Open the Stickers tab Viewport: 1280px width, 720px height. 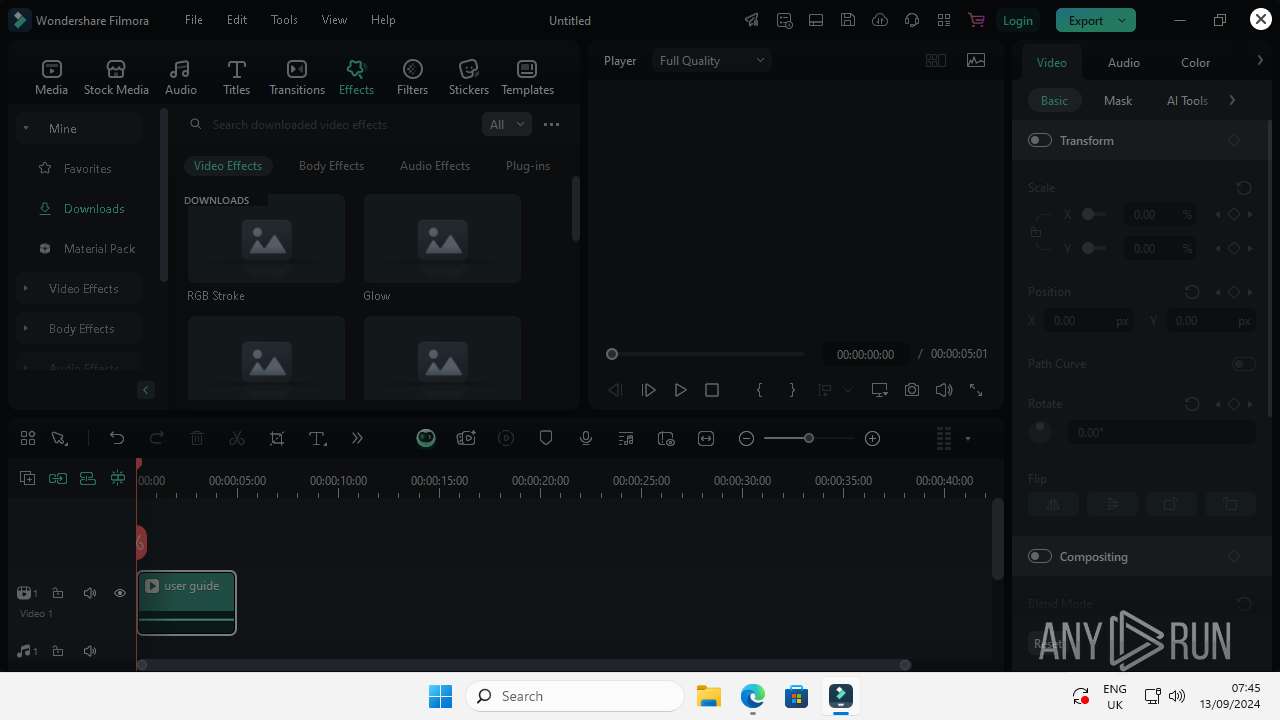click(468, 78)
